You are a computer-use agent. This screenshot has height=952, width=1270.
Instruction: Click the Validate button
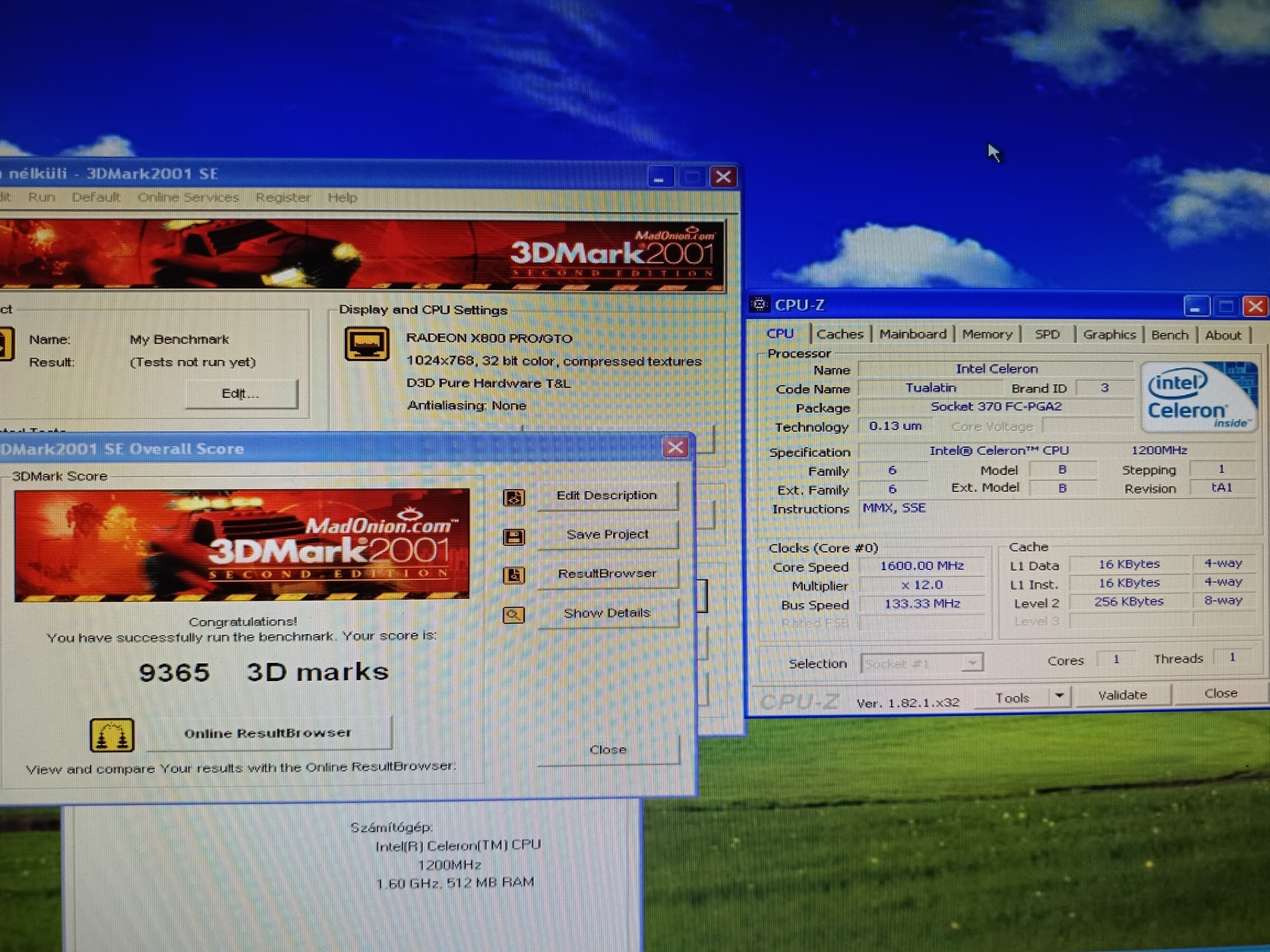1122,695
